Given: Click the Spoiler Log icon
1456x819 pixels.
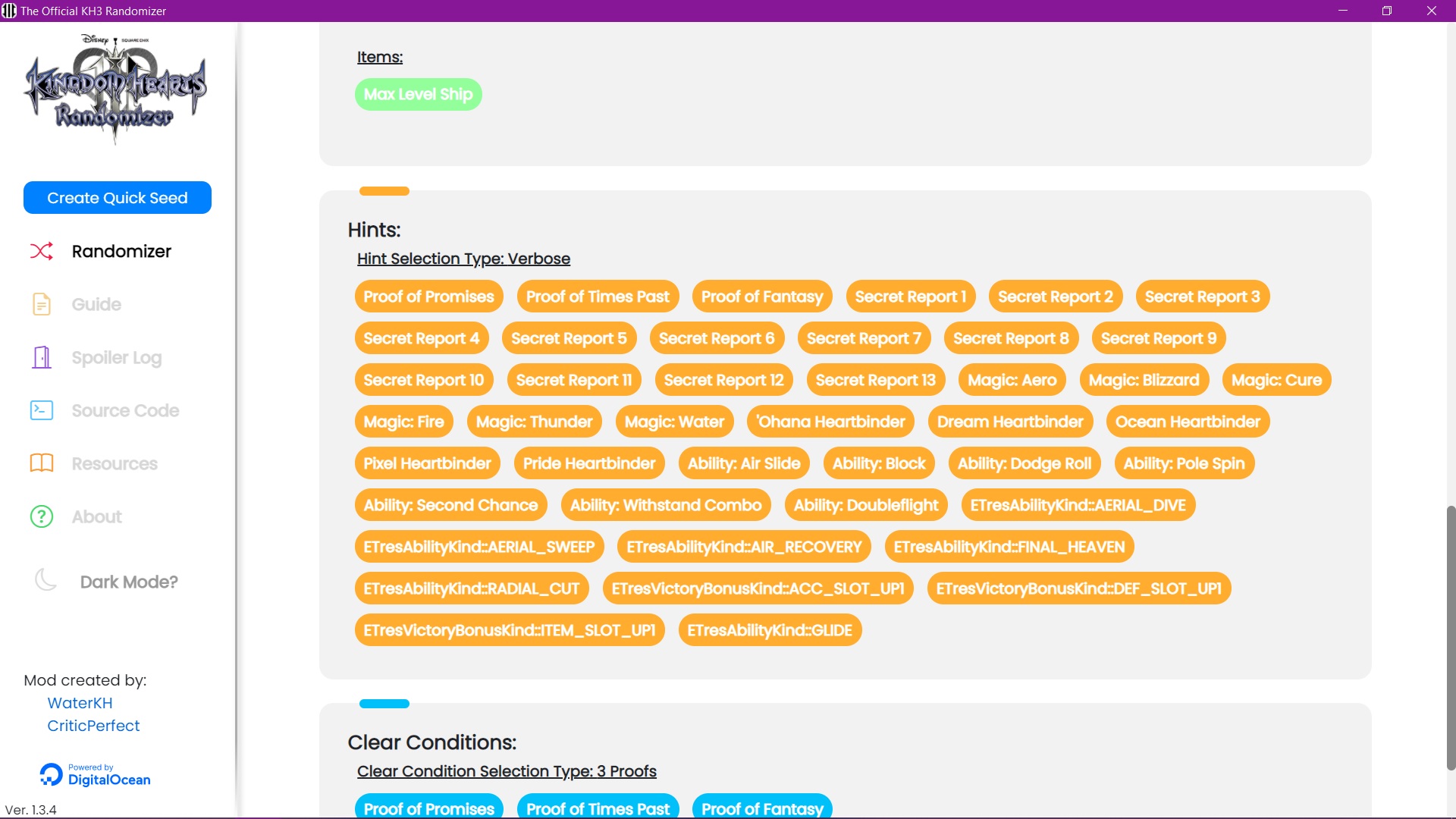Looking at the screenshot, I should point(42,357).
